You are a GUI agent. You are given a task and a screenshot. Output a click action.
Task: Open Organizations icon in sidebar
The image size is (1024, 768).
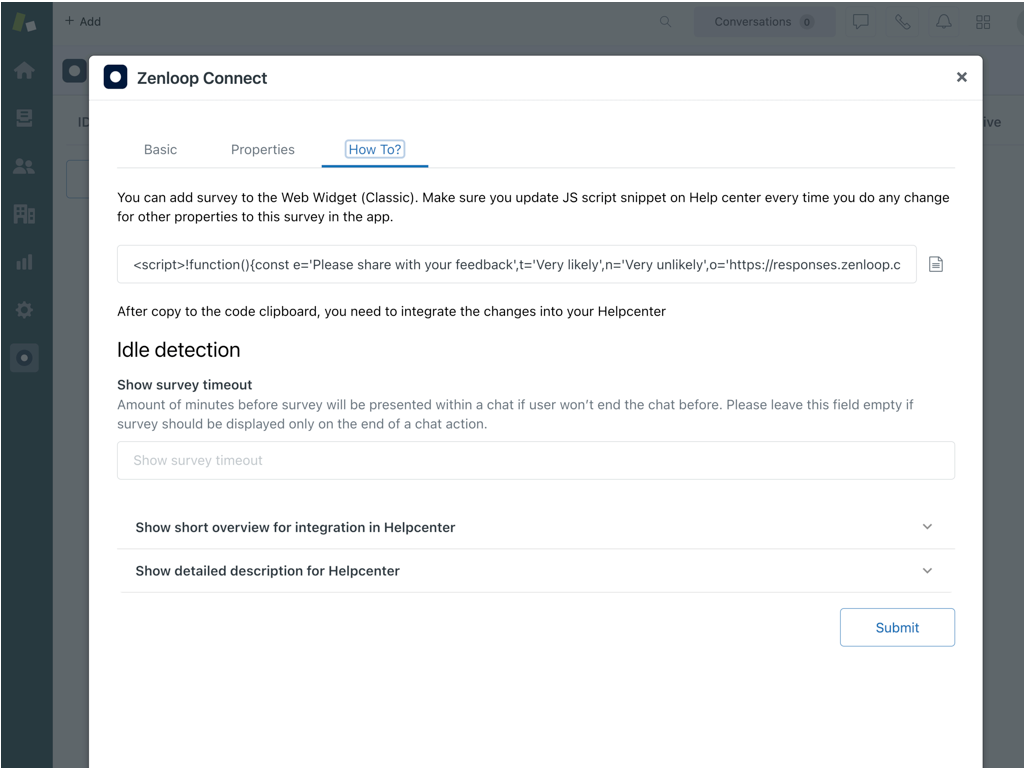24,214
